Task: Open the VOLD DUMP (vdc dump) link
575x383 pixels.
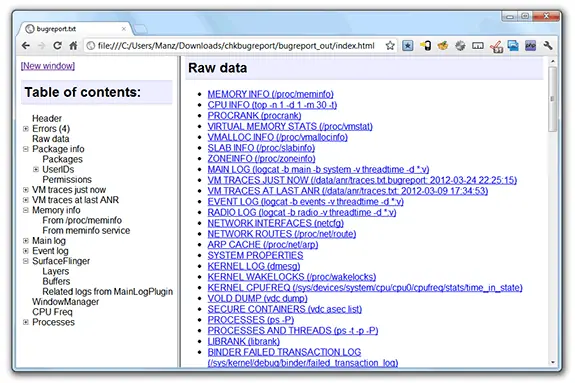Action: [x=257, y=298]
